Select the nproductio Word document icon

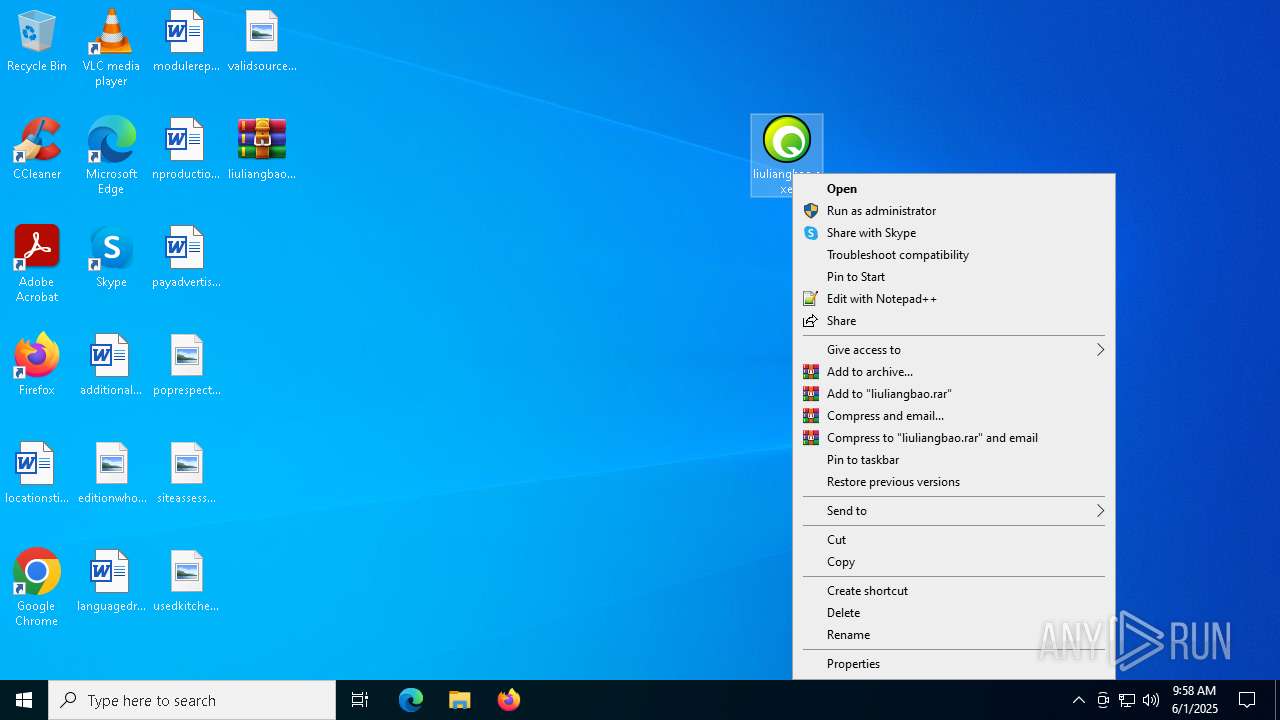tap(186, 150)
